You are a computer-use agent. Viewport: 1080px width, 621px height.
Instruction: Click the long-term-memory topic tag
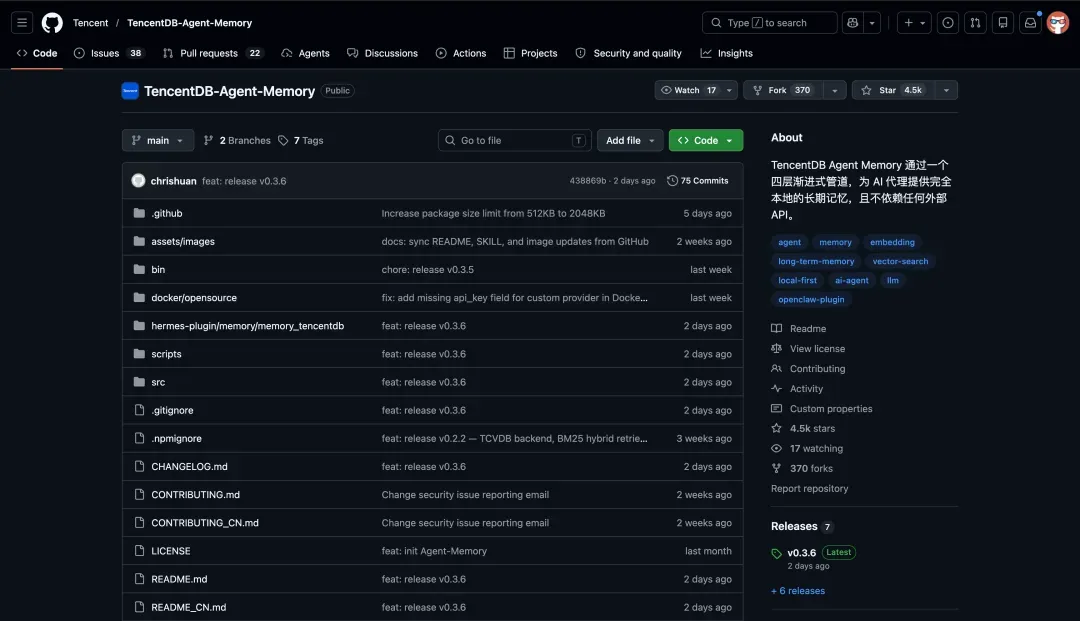coord(816,262)
